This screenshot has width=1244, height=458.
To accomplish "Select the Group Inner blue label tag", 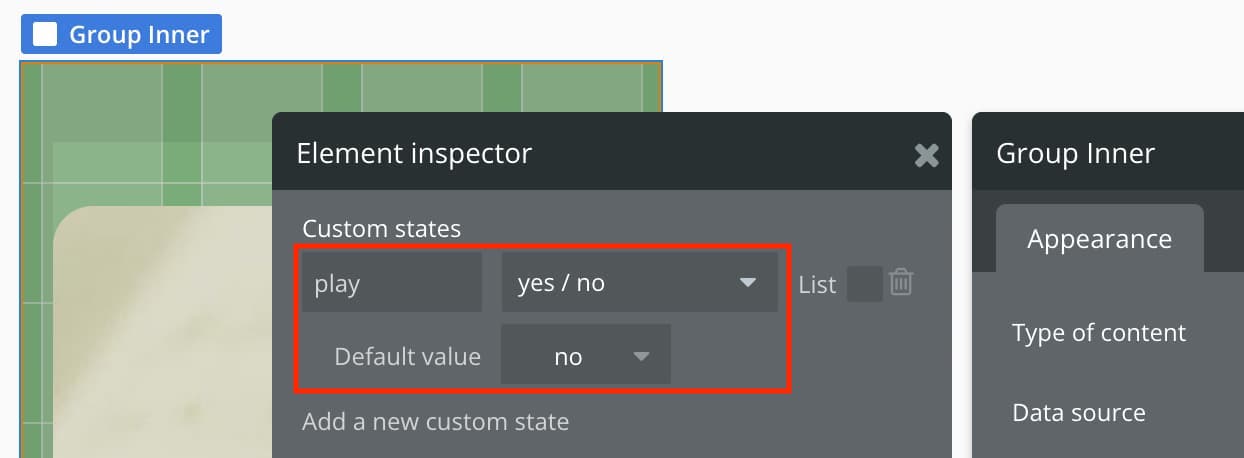I will (x=121, y=34).
